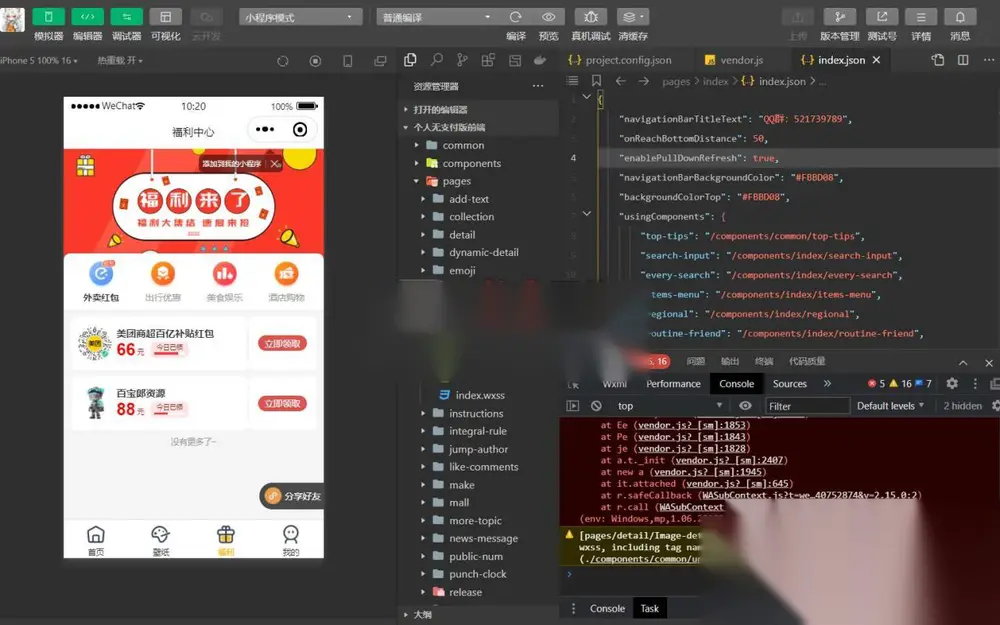
Task: Toggle the 编辑器 editor panel
Action: click(87, 17)
